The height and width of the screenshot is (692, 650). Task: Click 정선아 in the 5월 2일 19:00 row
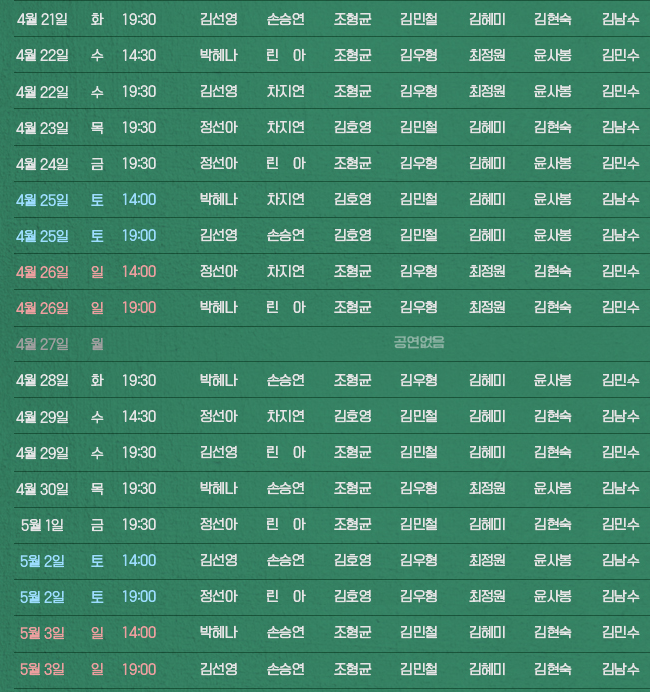click(x=218, y=596)
